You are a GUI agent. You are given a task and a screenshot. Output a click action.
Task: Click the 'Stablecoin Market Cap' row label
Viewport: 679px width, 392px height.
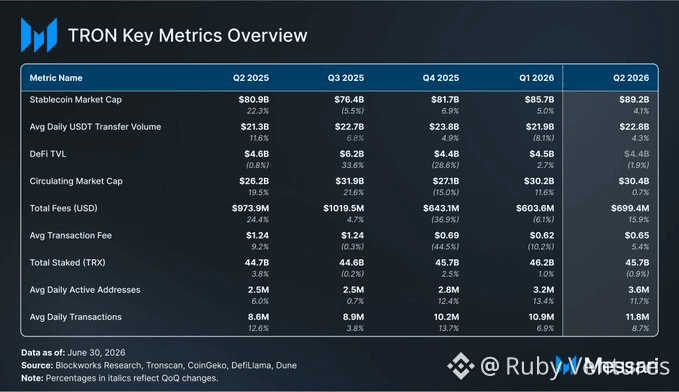click(x=76, y=100)
